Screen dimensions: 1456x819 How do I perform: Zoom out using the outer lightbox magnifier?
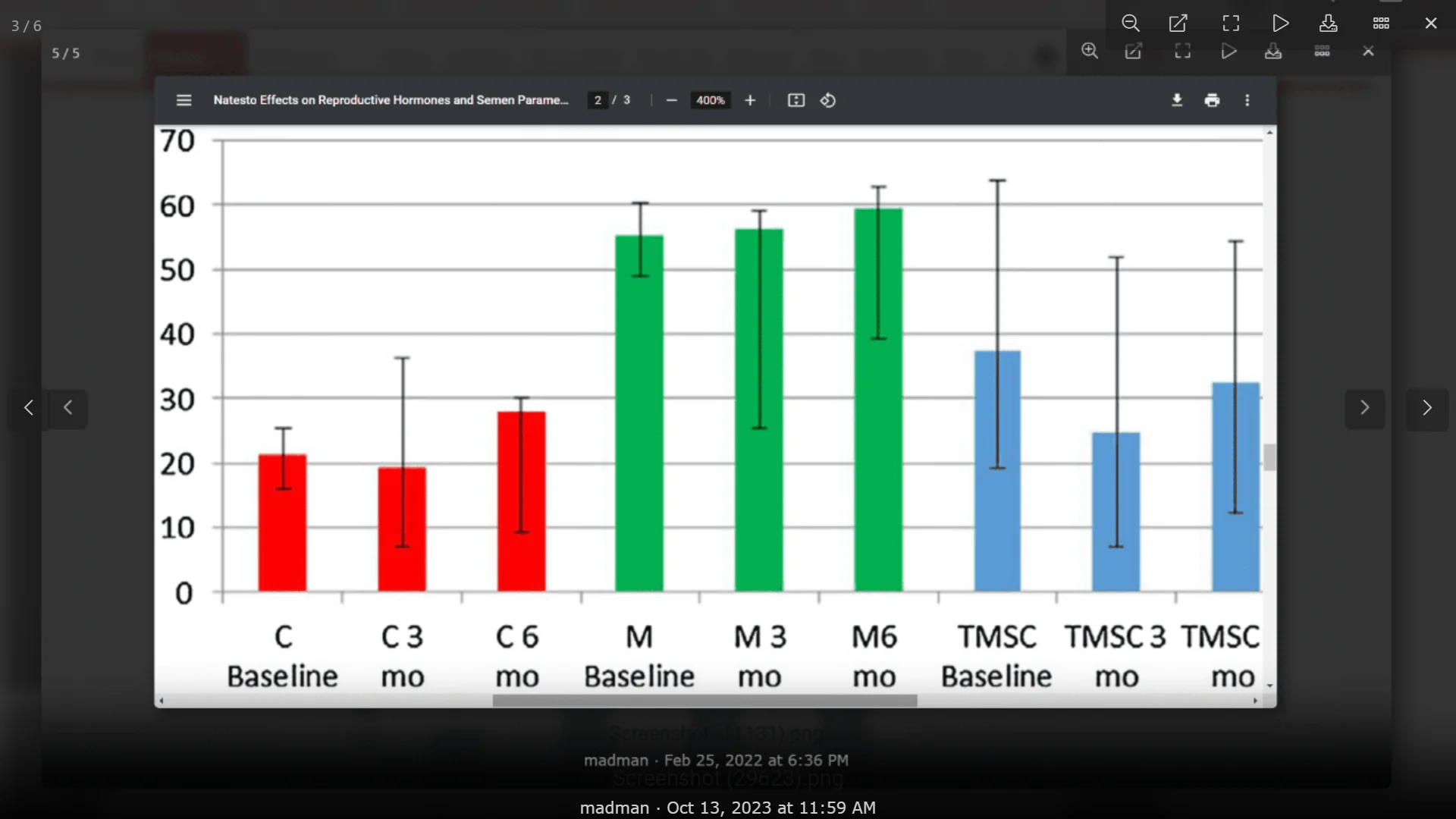pyautogui.click(x=1130, y=24)
